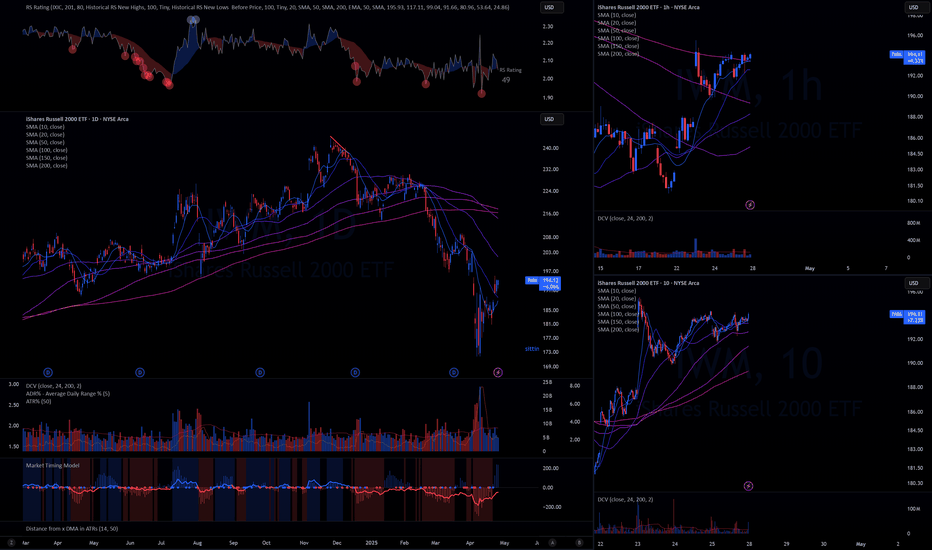932x550 pixels.
Task: Open the June dividend marker on daily chart
Action: (x=140, y=372)
